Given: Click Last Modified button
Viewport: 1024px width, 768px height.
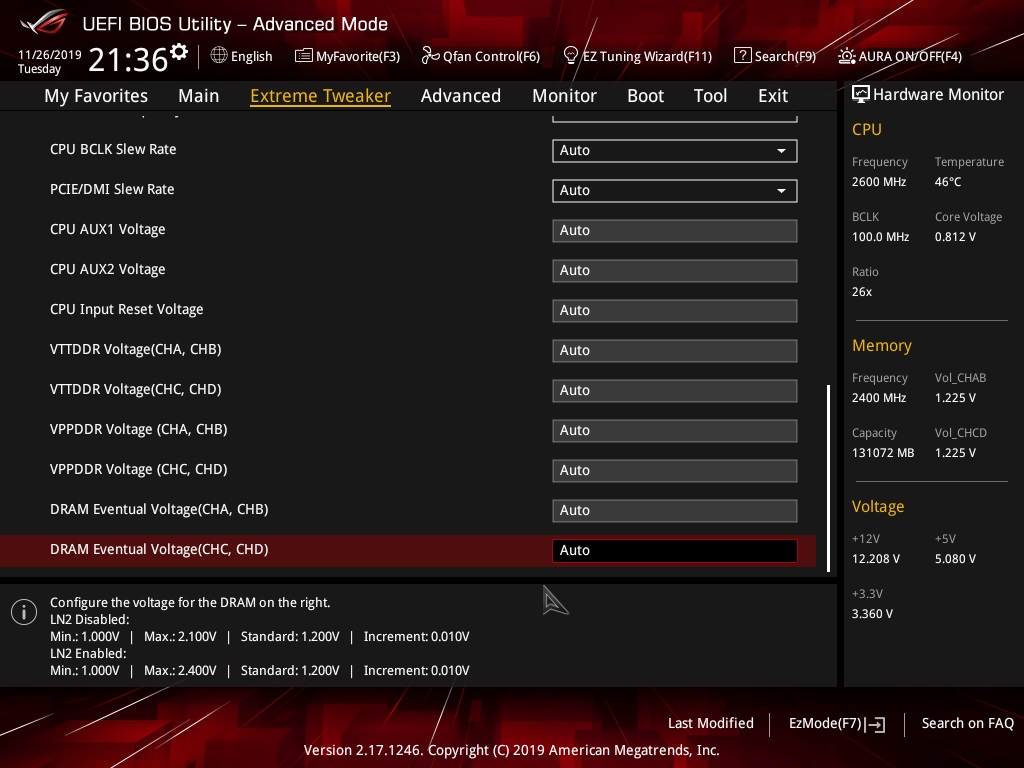Looking at the screenshot, I should coord(711,723).
